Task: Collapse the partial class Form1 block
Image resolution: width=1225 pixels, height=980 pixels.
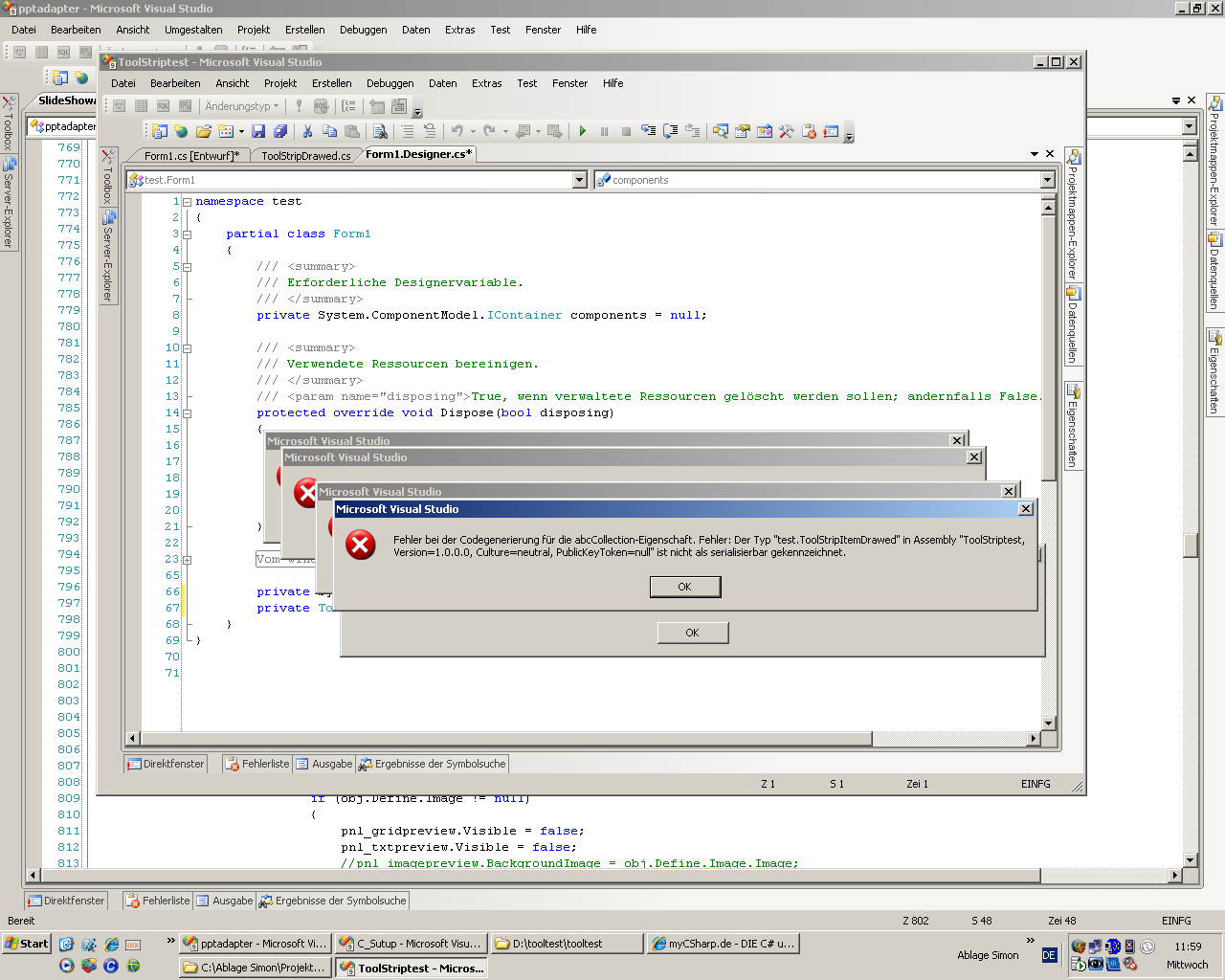Action: [x=187, y=234]
